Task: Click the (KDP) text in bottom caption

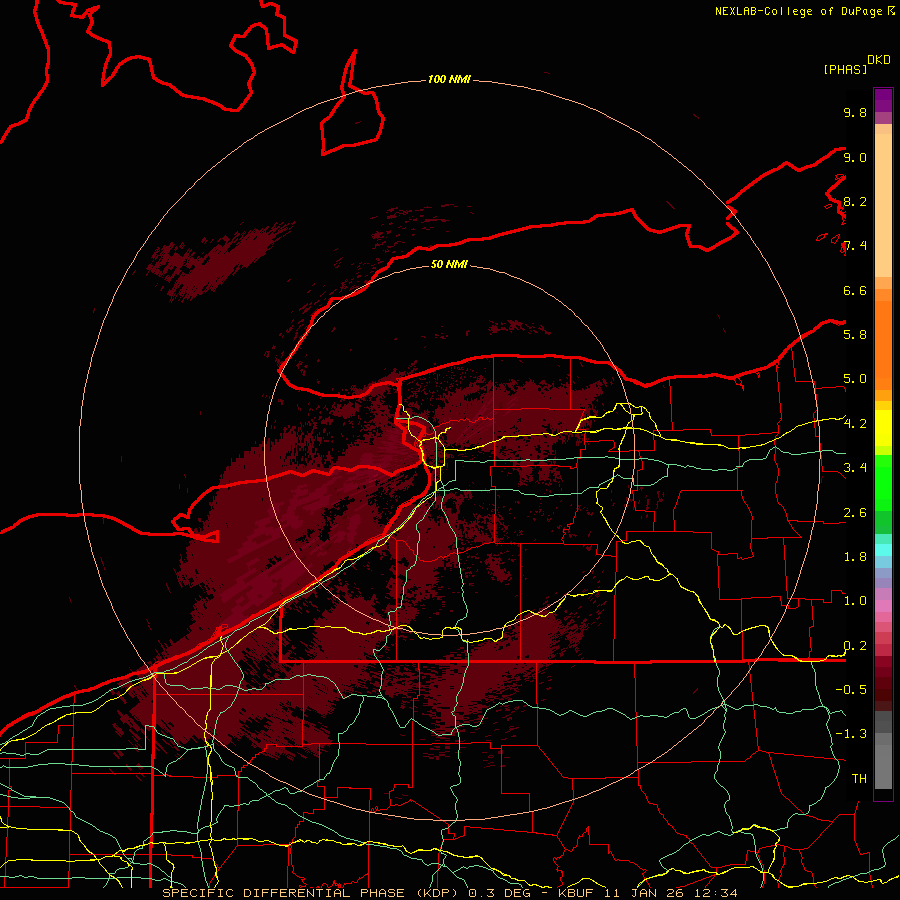Action: coord(437,893)
